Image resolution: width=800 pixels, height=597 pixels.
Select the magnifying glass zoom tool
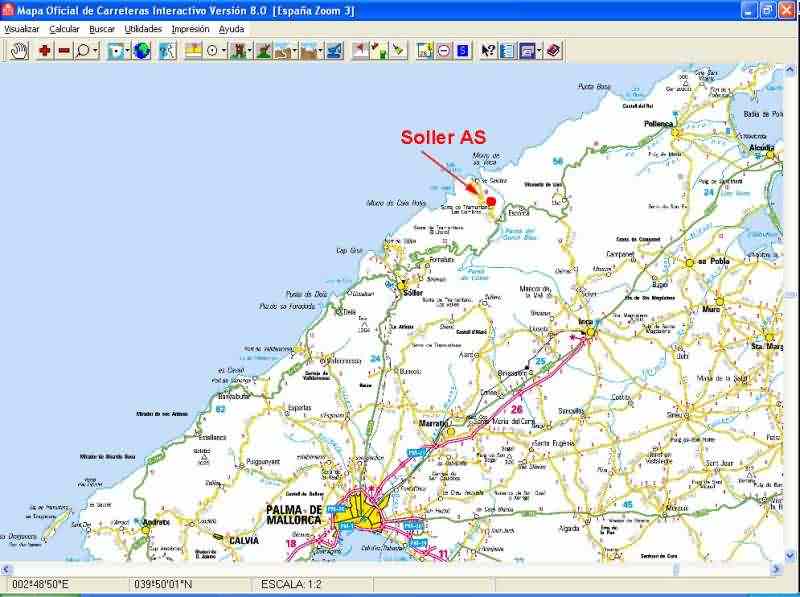click(83, 51)
